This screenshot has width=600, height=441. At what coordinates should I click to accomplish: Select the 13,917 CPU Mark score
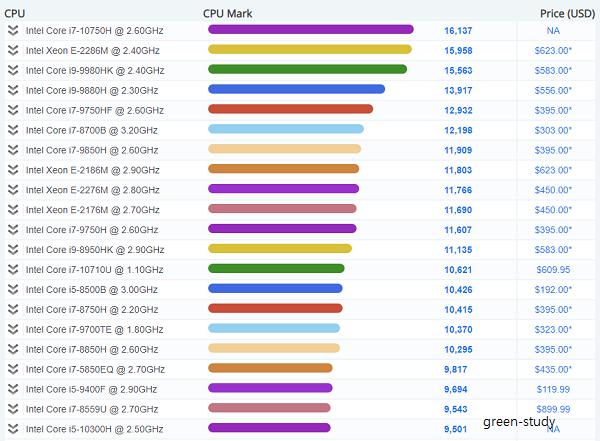(x=458, y=90)
